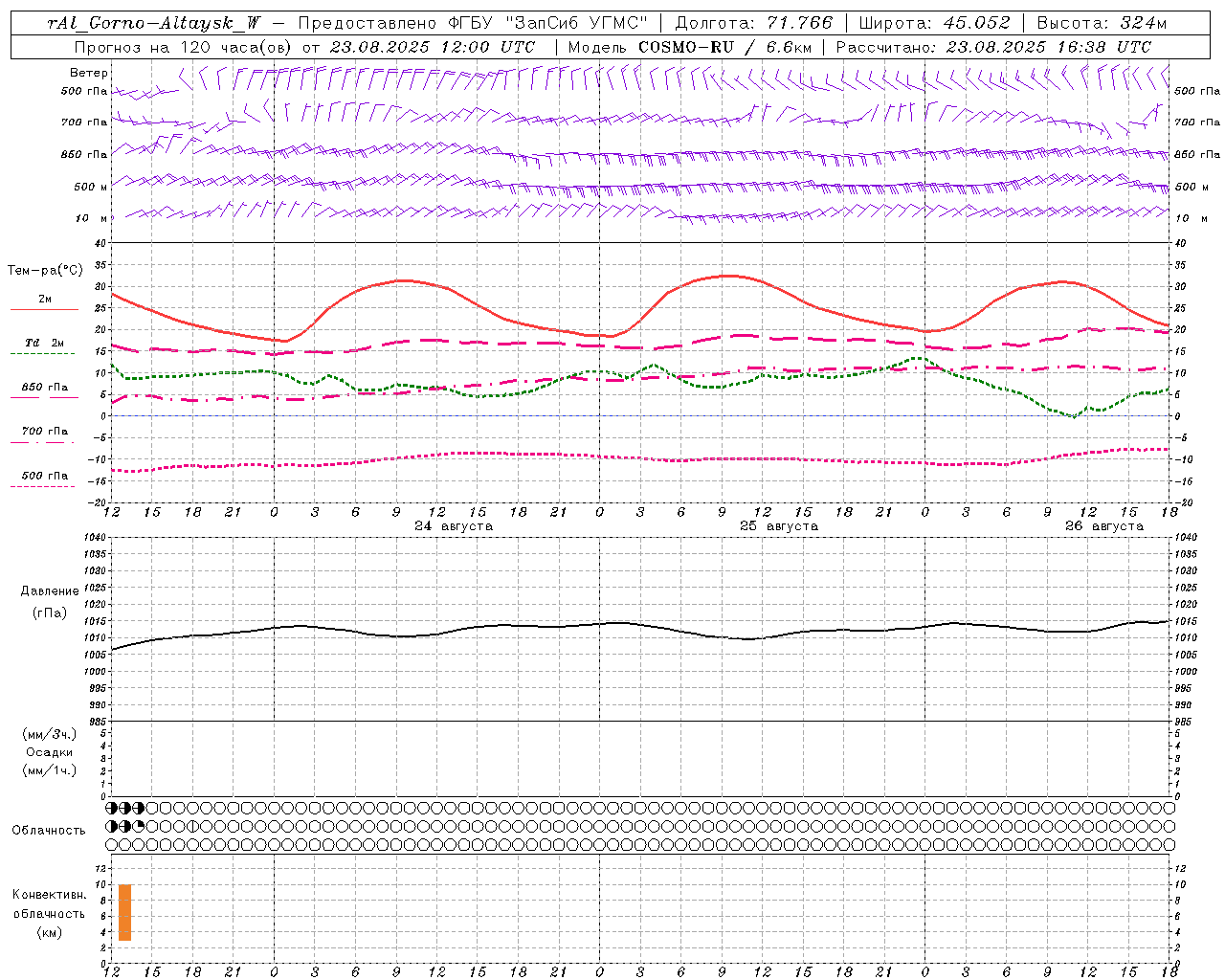Click the Облачность panel label
The height and width of the screenshot is (980, 1225).
[49, 831]
